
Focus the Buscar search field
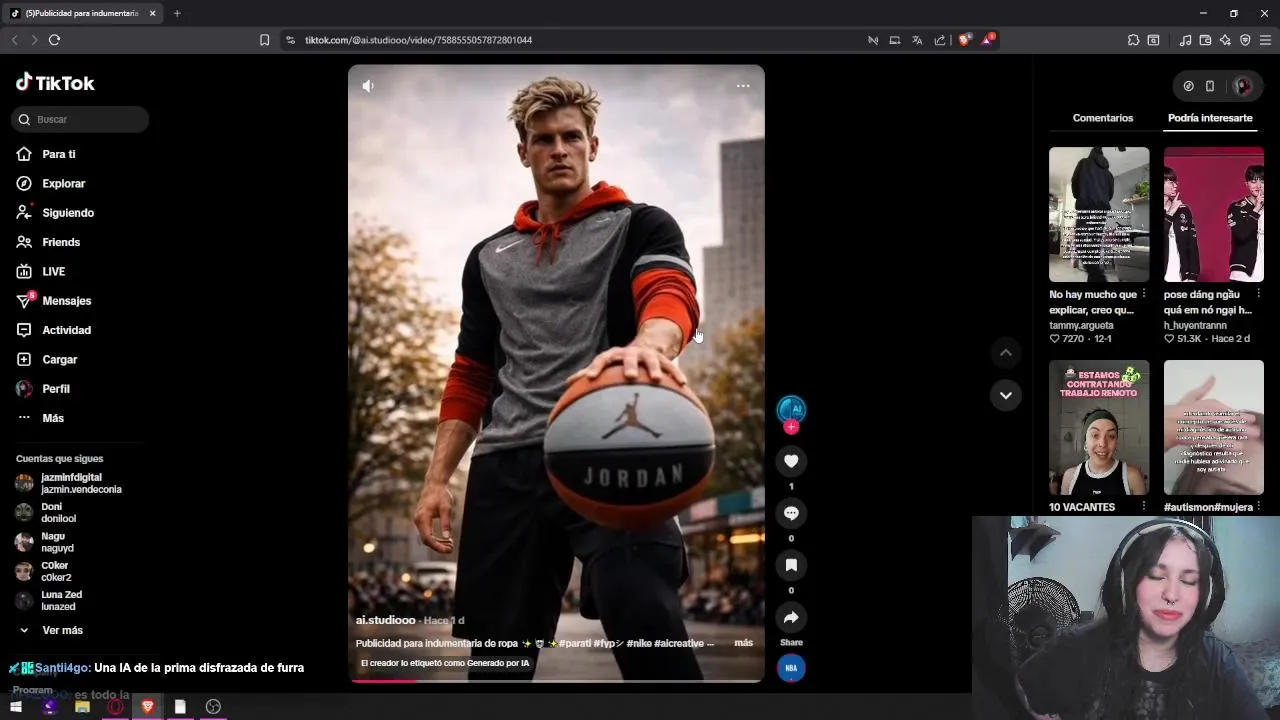(80, 119)
